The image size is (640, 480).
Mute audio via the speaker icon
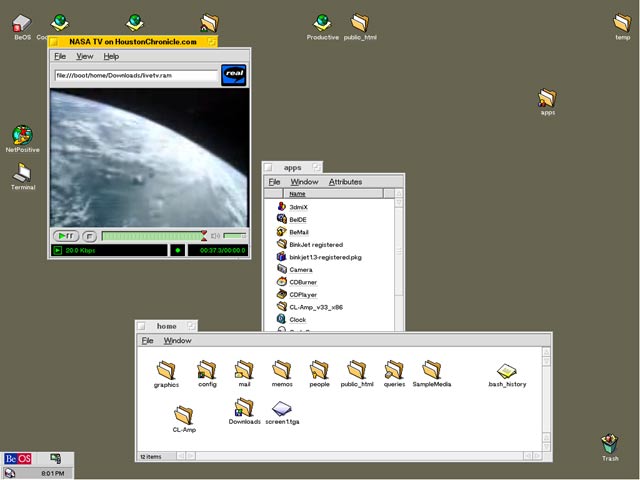[x=215, y=236]
